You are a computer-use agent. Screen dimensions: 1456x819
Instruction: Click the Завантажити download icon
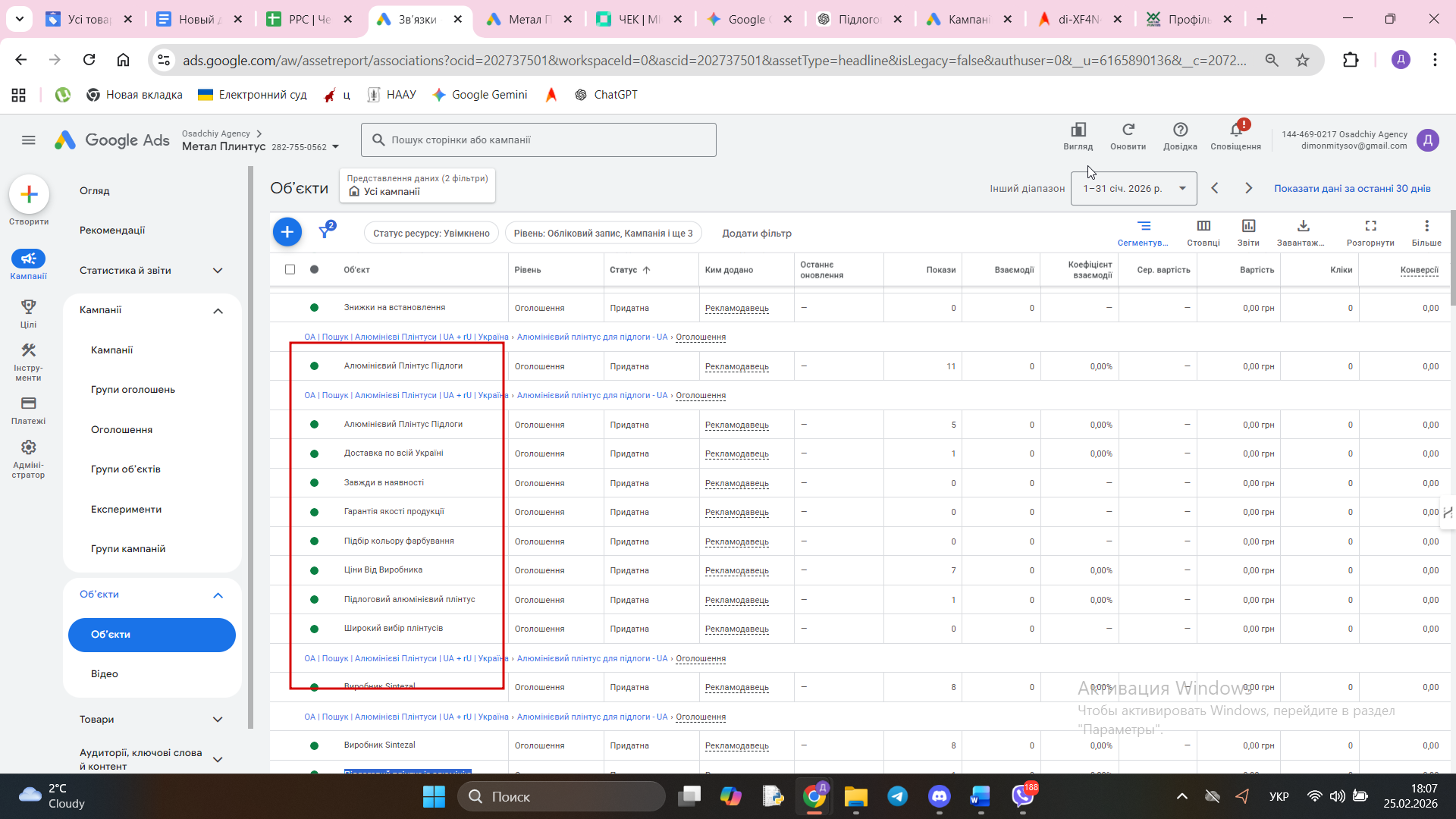pyautogui.click(x=1303, y=227)
